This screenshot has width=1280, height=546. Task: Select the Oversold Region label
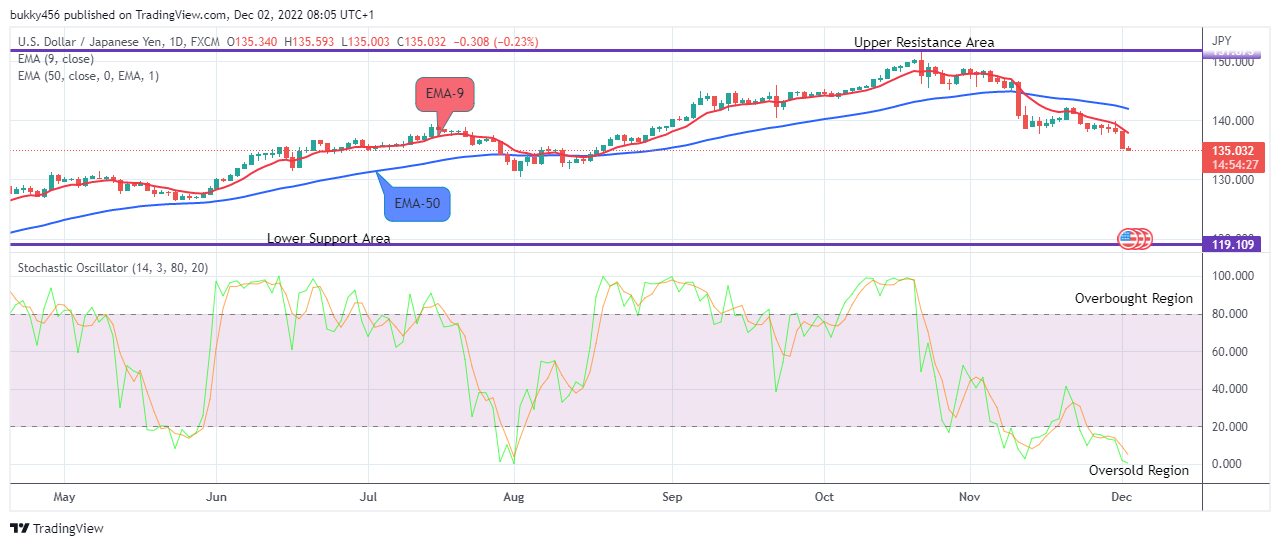point(1139,470)
